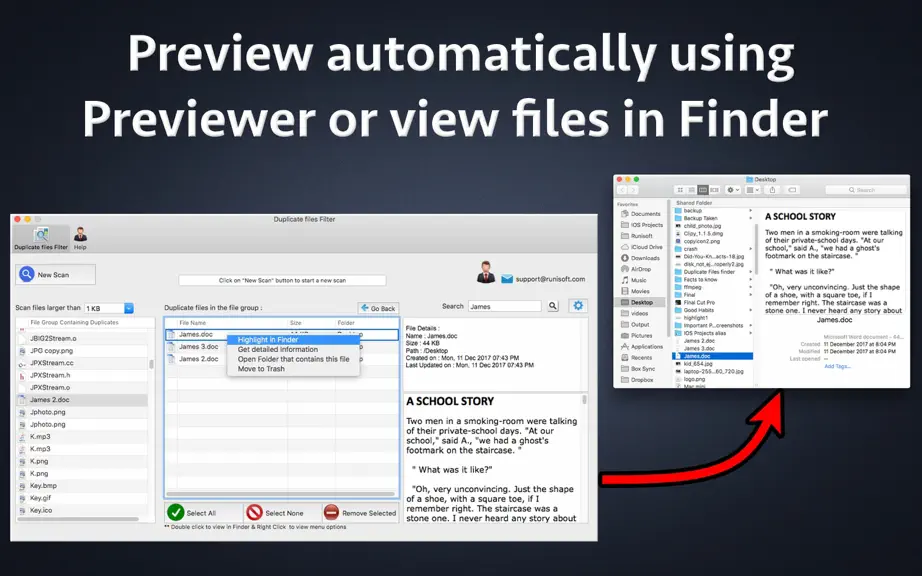The height and width of the screenshot is (576, 922).
Task: Click the support agent avatar icon
Action: [x=486, y=272]
